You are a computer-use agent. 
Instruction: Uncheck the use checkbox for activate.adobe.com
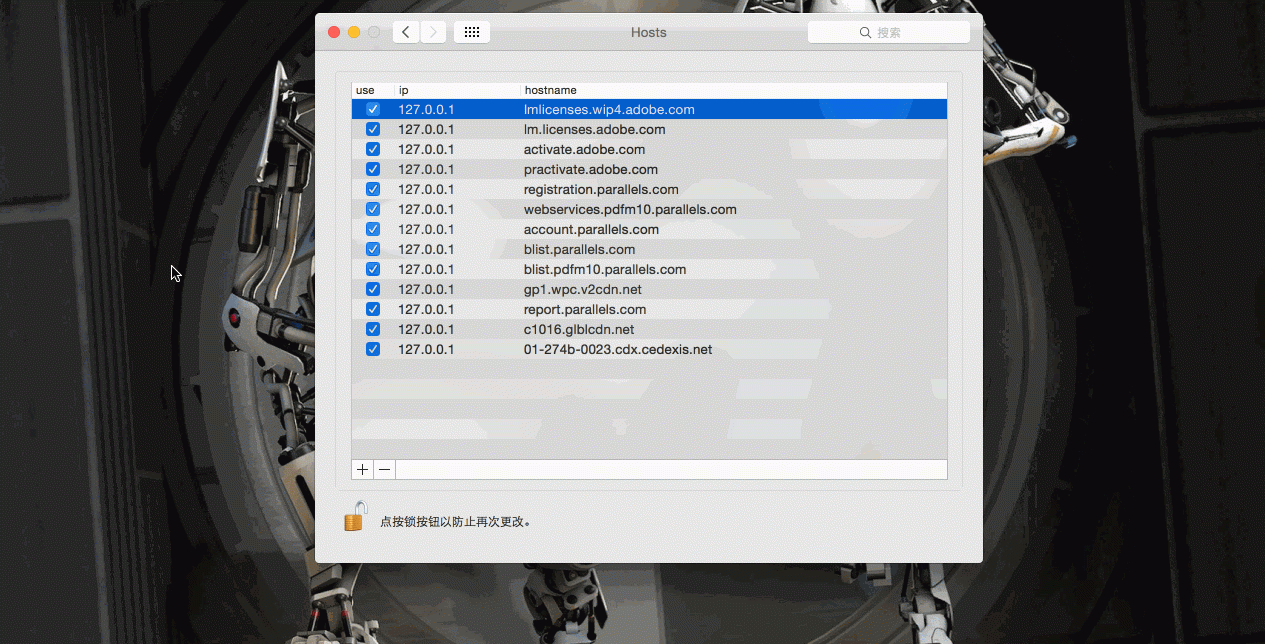372,148
